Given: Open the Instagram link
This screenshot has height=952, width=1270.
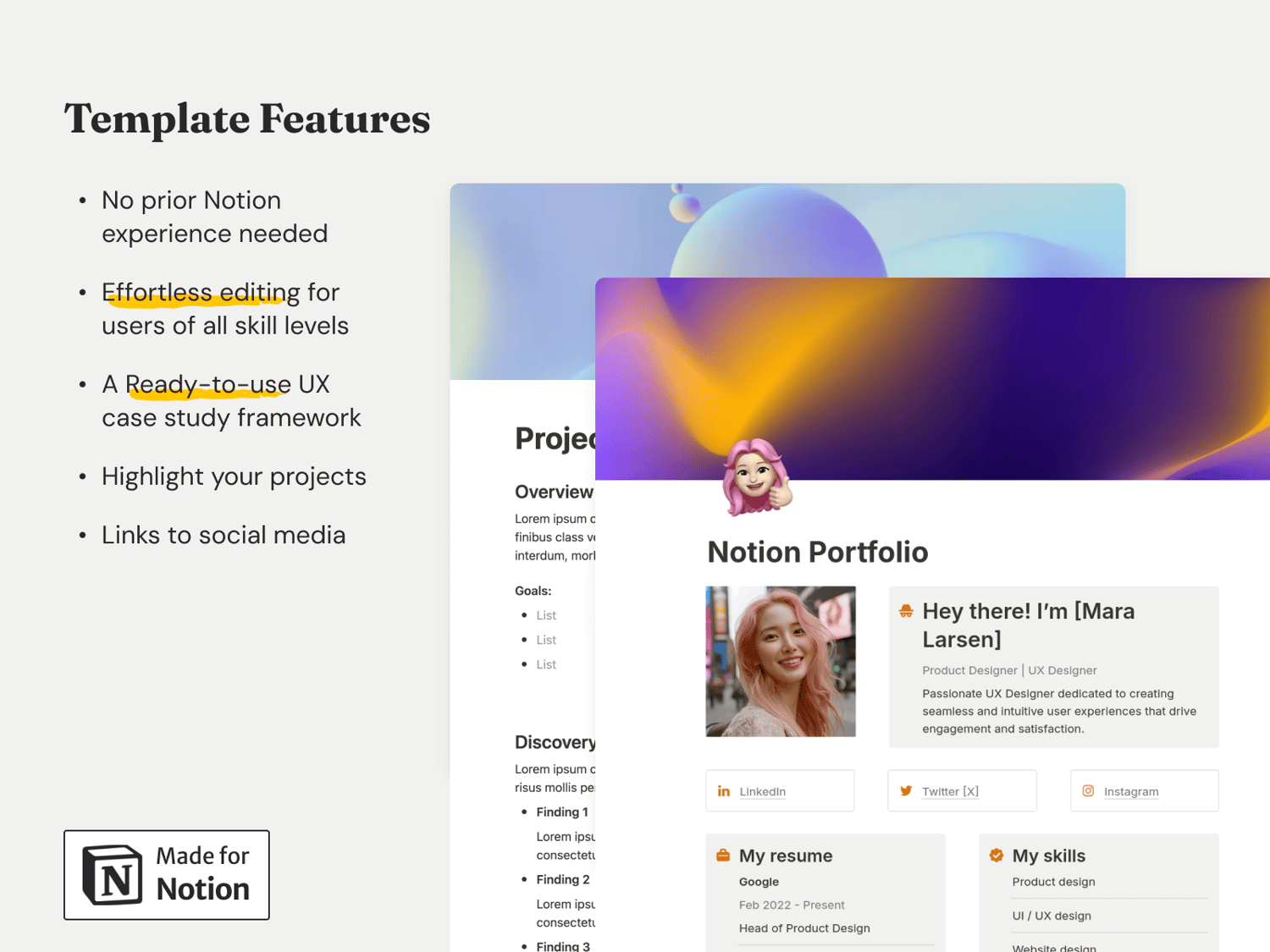Looking at the screenshot, I should (x=1131, y=792).
